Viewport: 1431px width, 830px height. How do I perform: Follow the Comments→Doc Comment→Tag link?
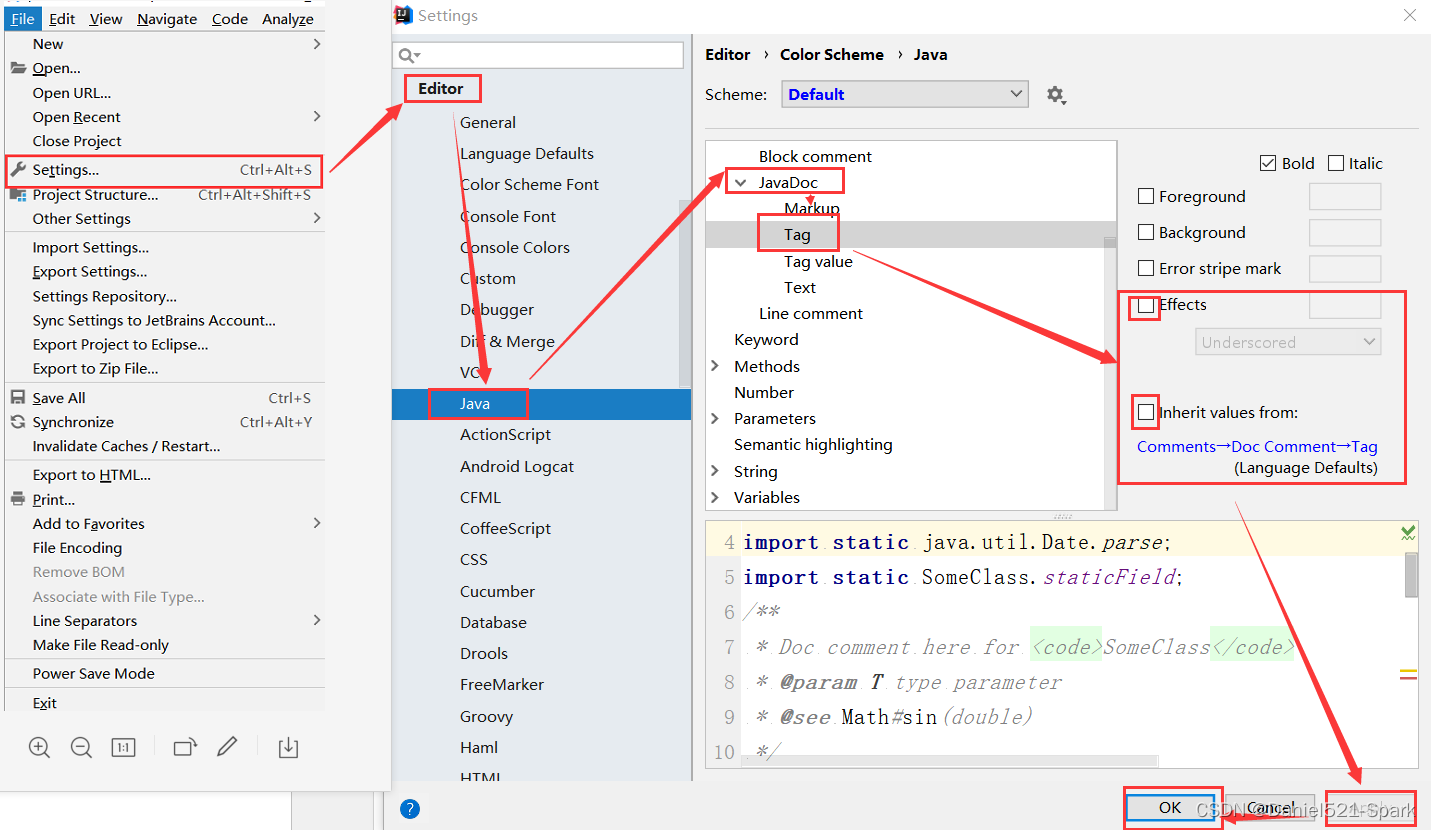pyautogui.click(x=1257, y=447)
